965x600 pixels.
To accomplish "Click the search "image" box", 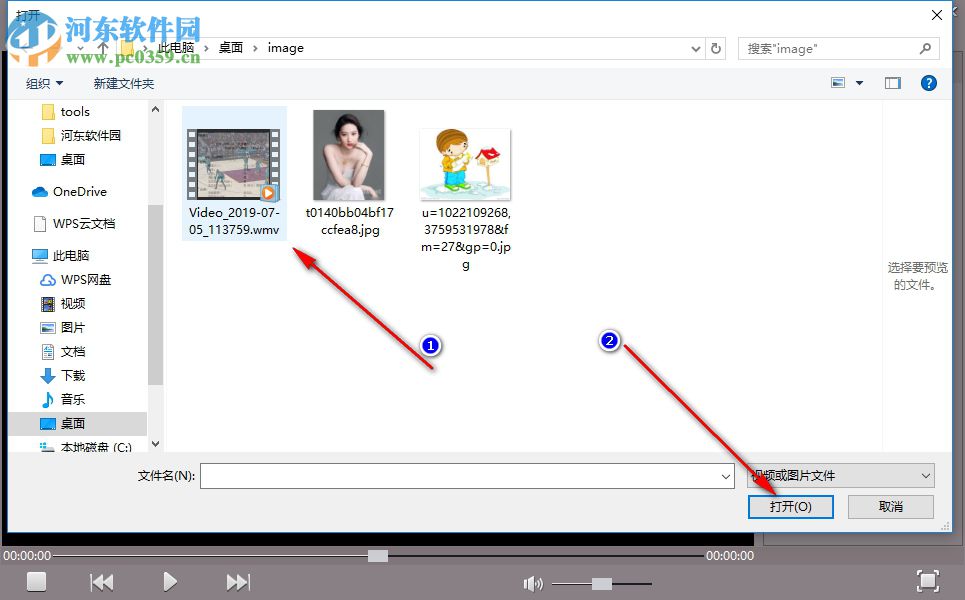I will [x=838, y=49].
